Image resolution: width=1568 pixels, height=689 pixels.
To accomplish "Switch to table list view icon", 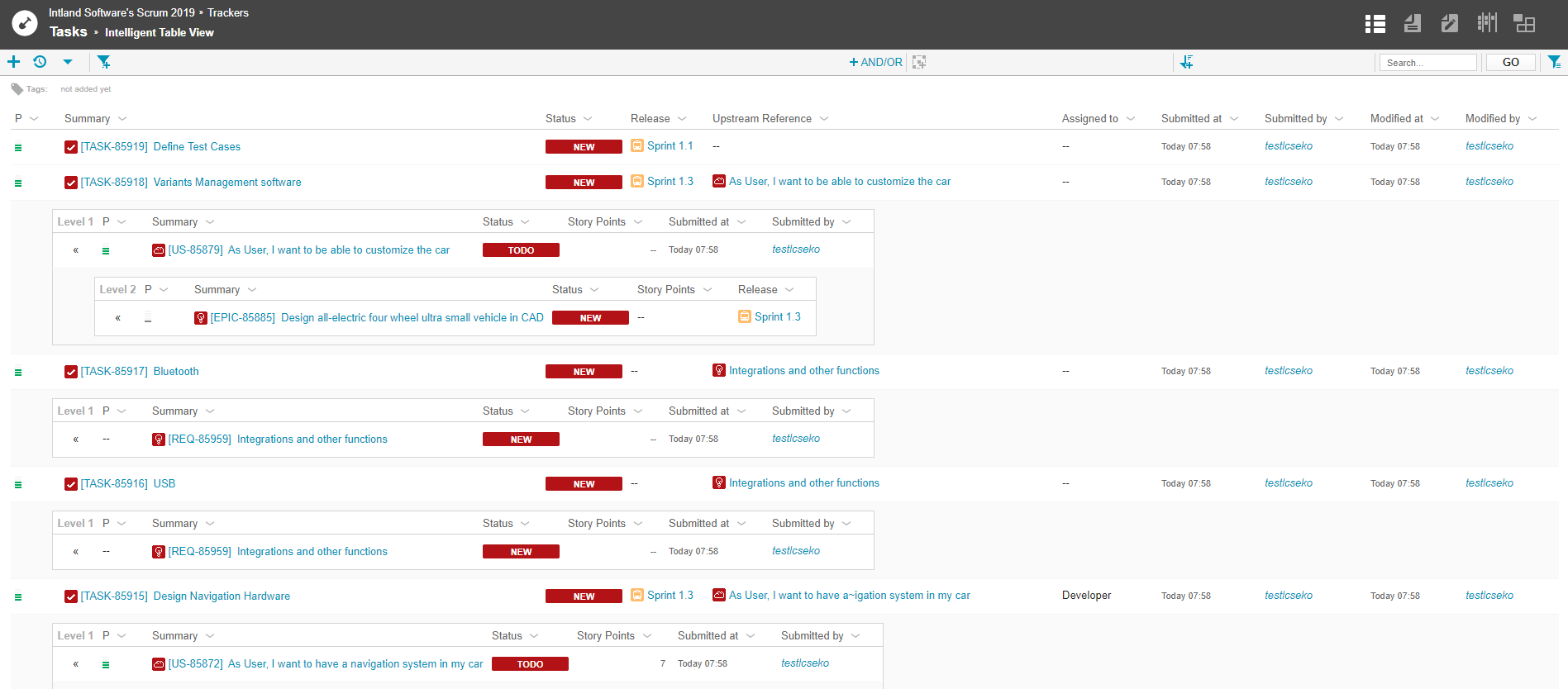I will tap(1375, 24).
